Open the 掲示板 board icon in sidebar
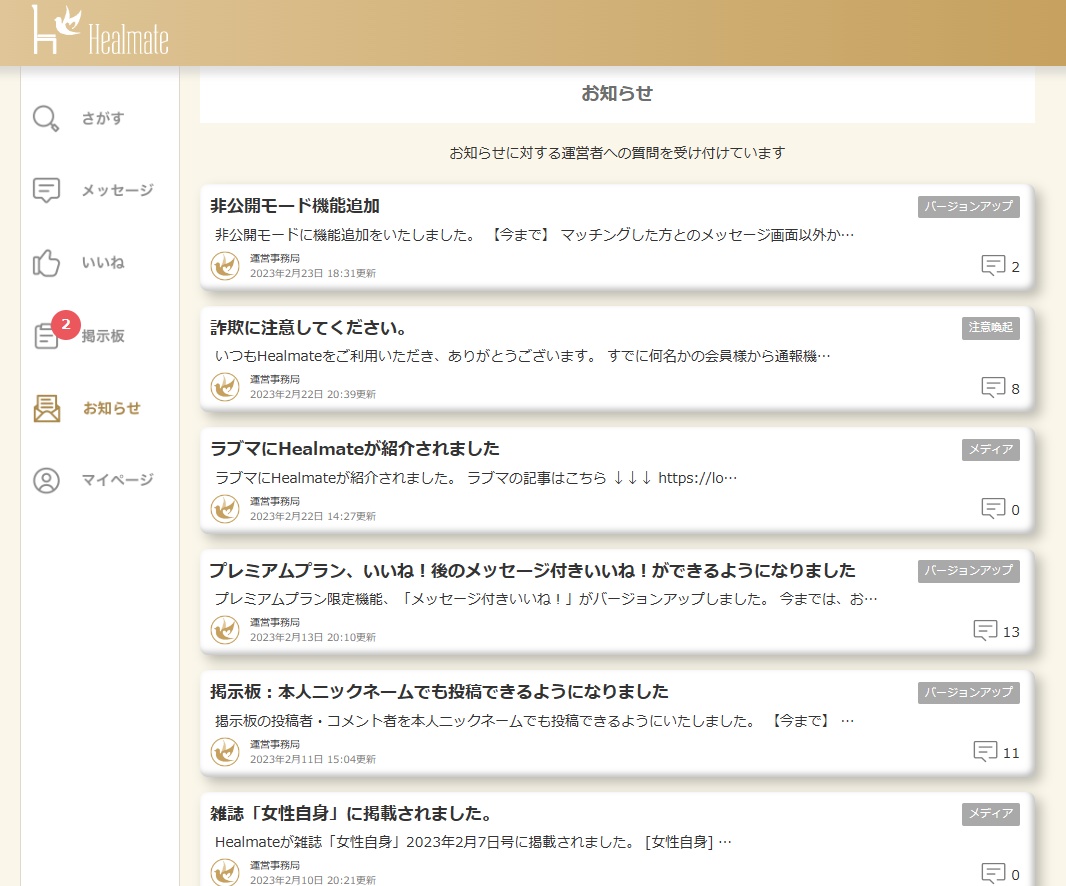 [x=46, y=336]
